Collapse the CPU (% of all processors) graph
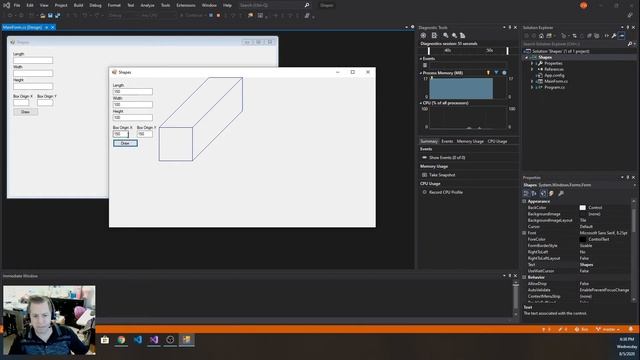 pos(421,103)
